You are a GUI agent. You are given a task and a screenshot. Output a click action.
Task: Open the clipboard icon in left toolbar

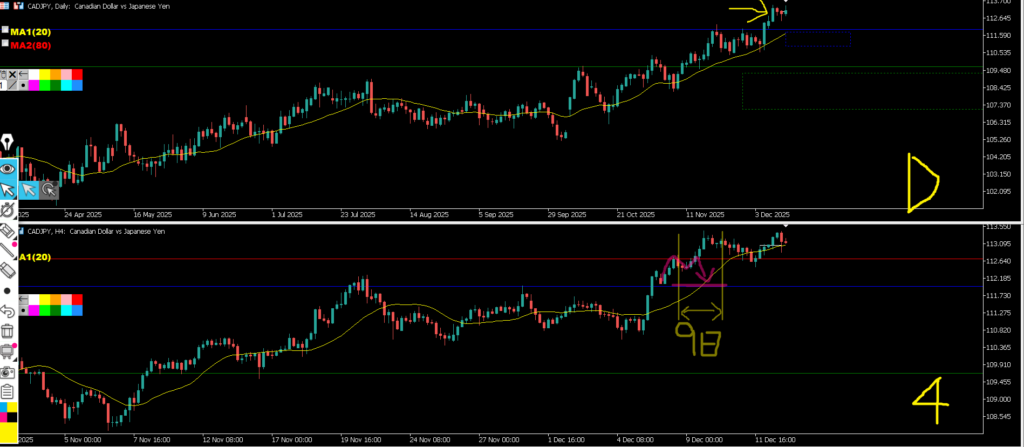click(x=7, y=390)
